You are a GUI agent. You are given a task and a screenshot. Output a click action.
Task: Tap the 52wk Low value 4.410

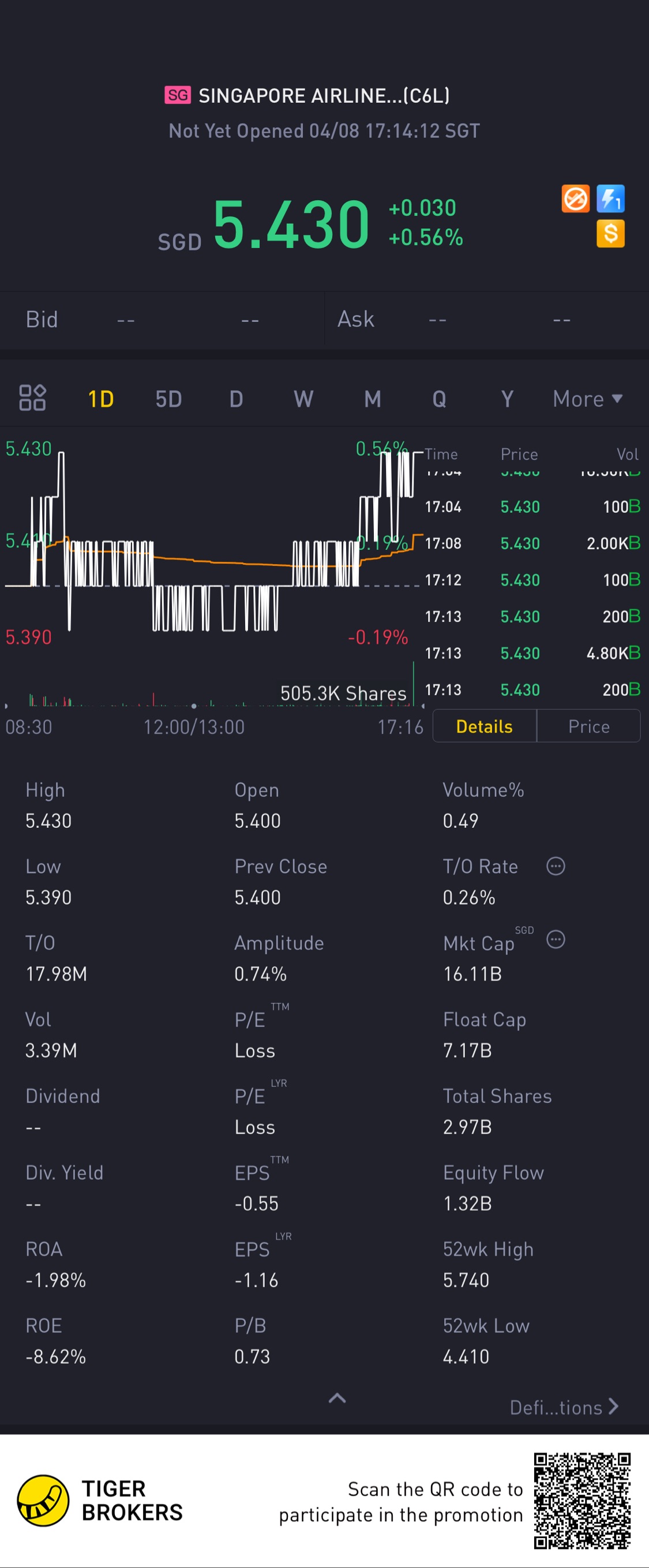point(466,1356)
